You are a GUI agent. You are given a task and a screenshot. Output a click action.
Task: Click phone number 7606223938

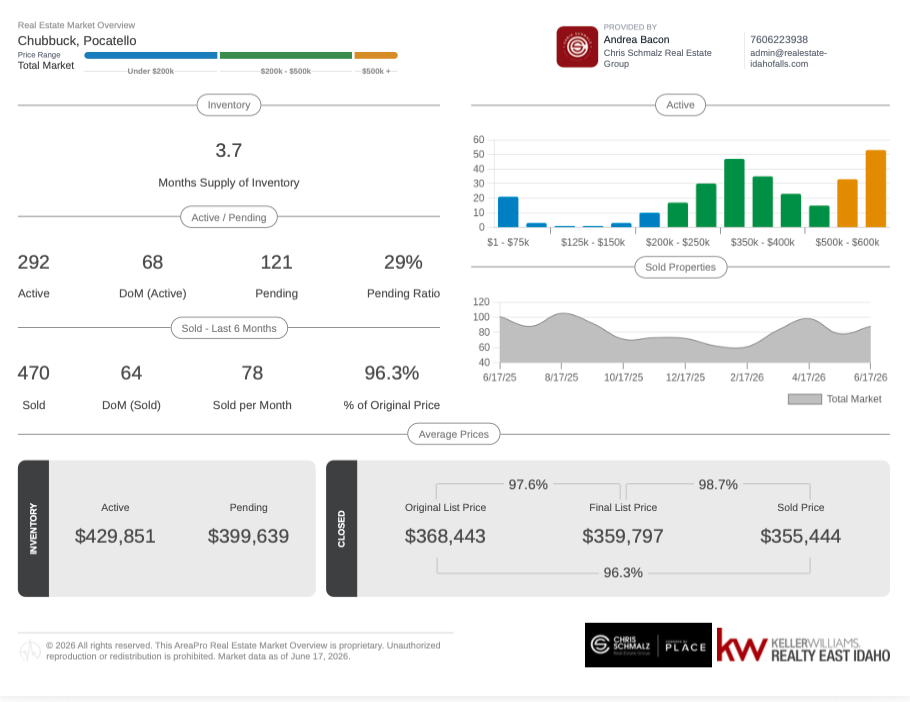(x=779, y=39)
